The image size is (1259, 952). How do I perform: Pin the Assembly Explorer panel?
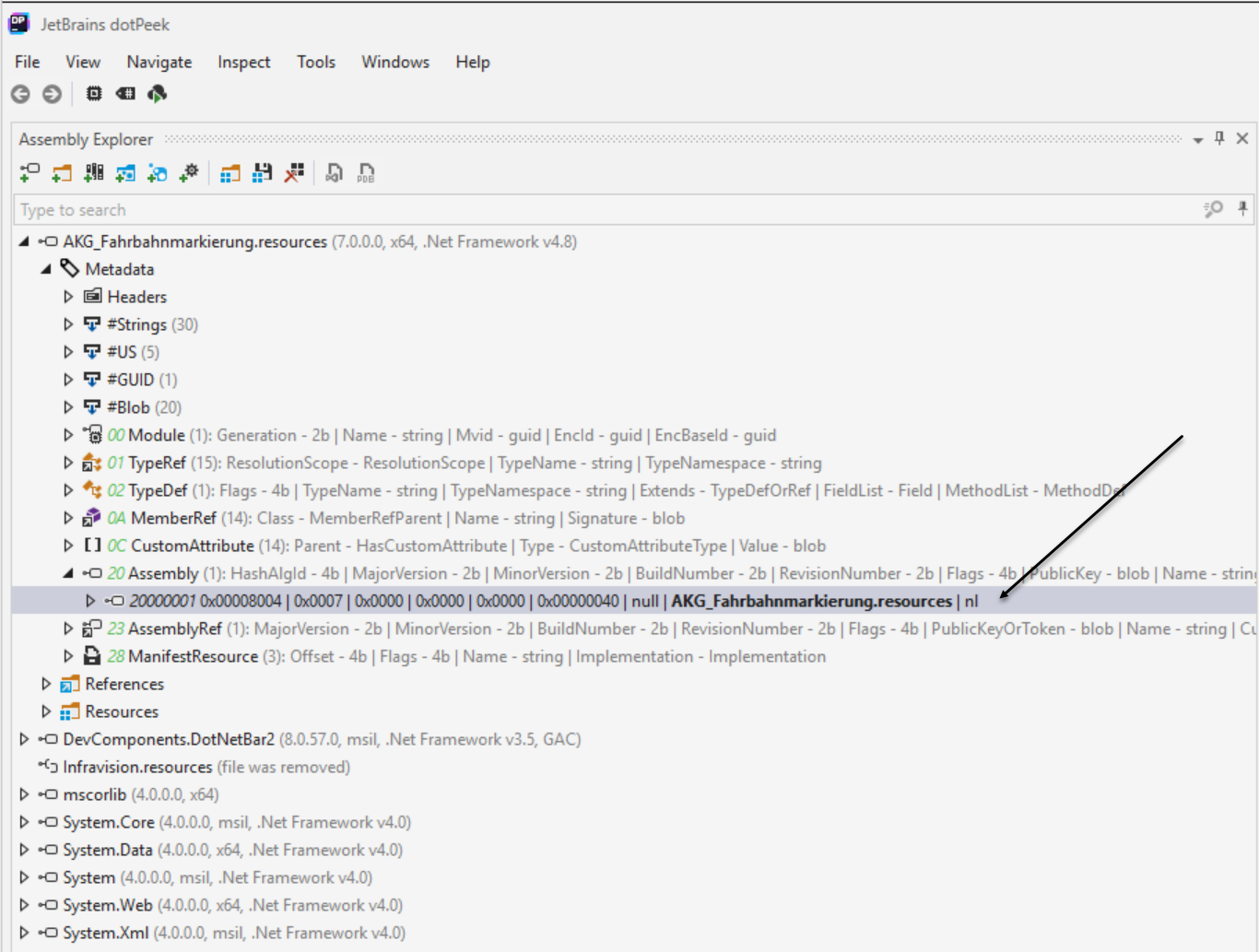tap(1219, 138)
